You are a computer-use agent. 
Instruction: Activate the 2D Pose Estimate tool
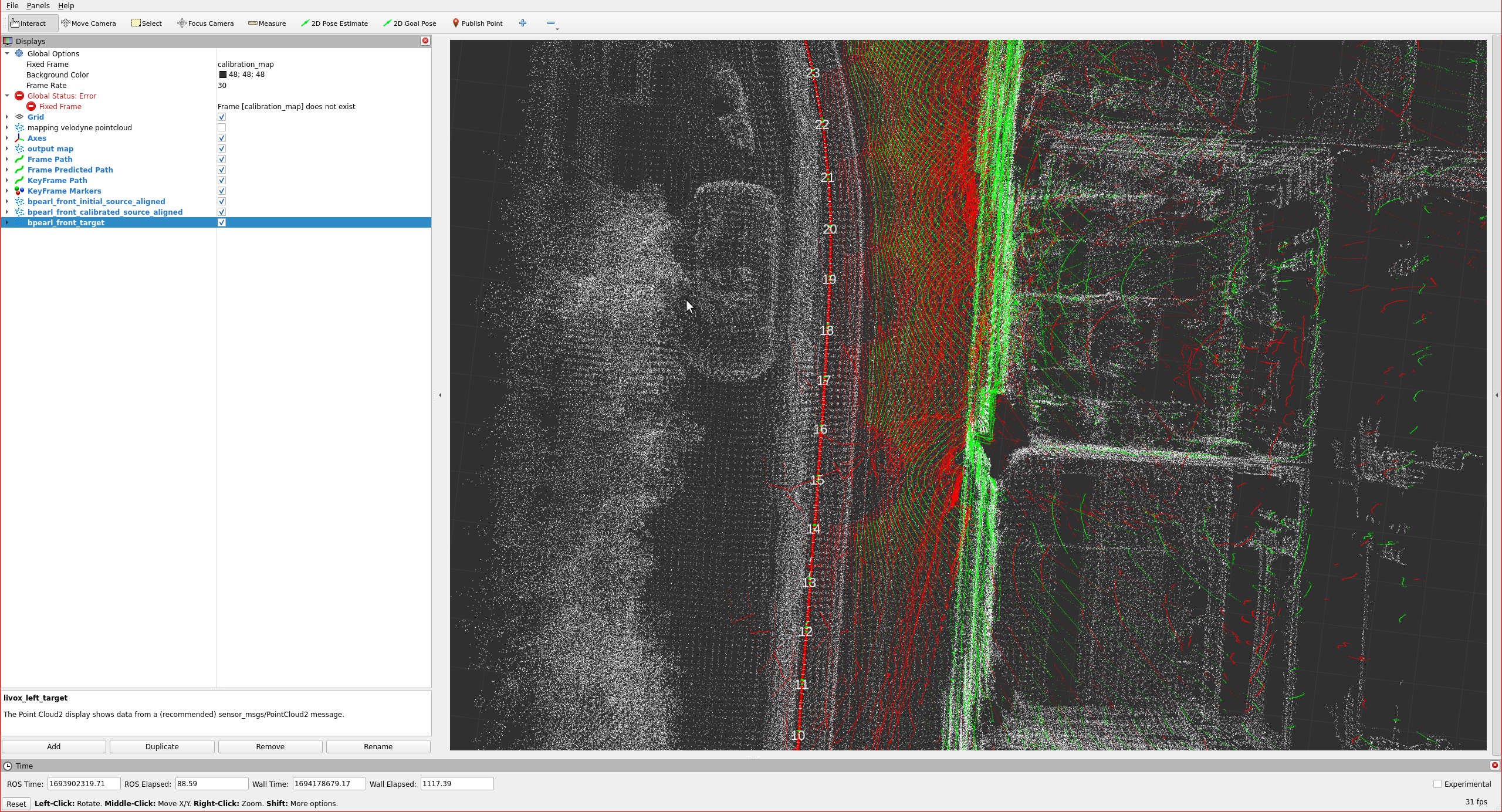334,23
